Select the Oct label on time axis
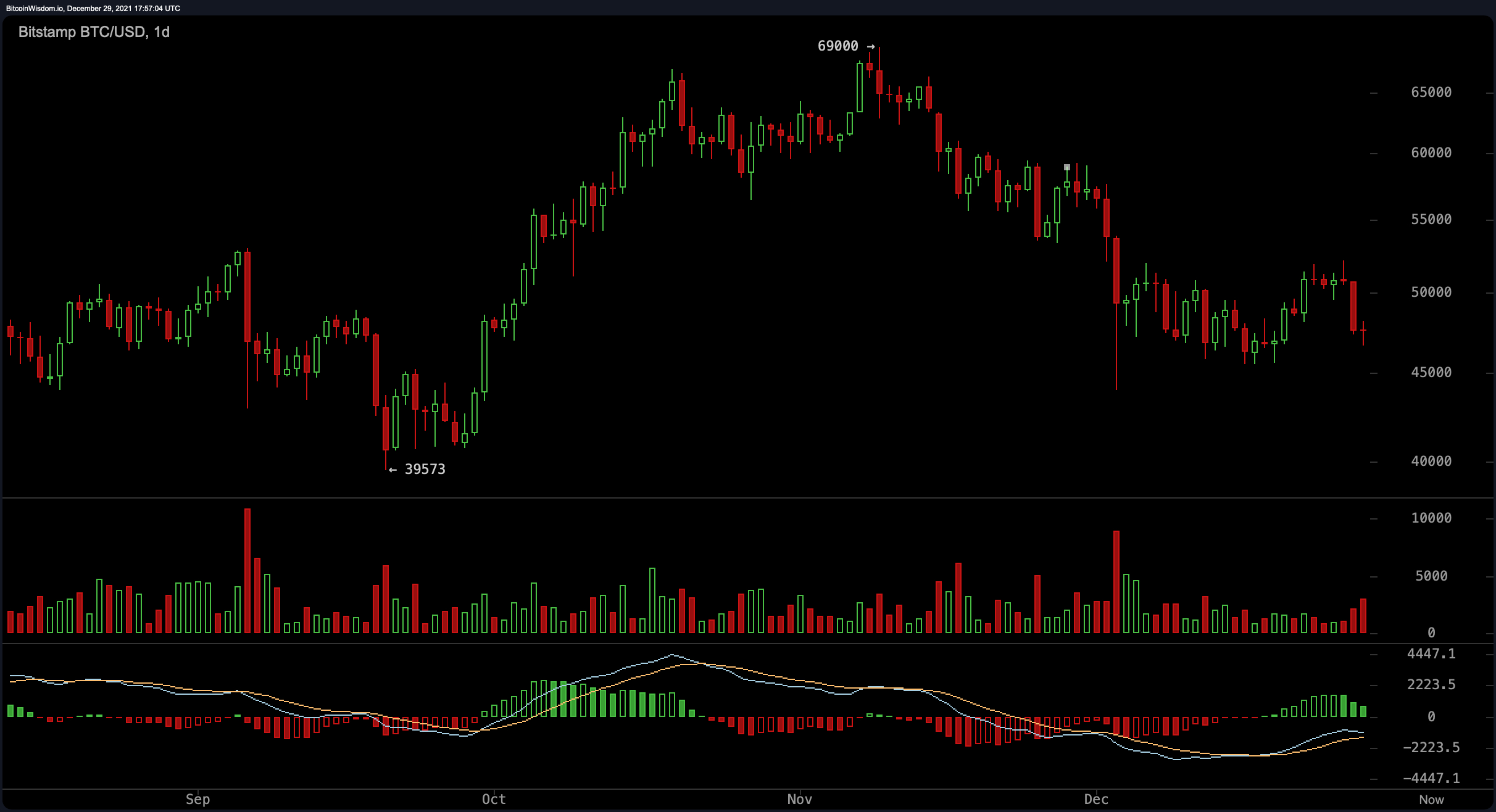1496x812 pixels. click(x=494, y=800)
